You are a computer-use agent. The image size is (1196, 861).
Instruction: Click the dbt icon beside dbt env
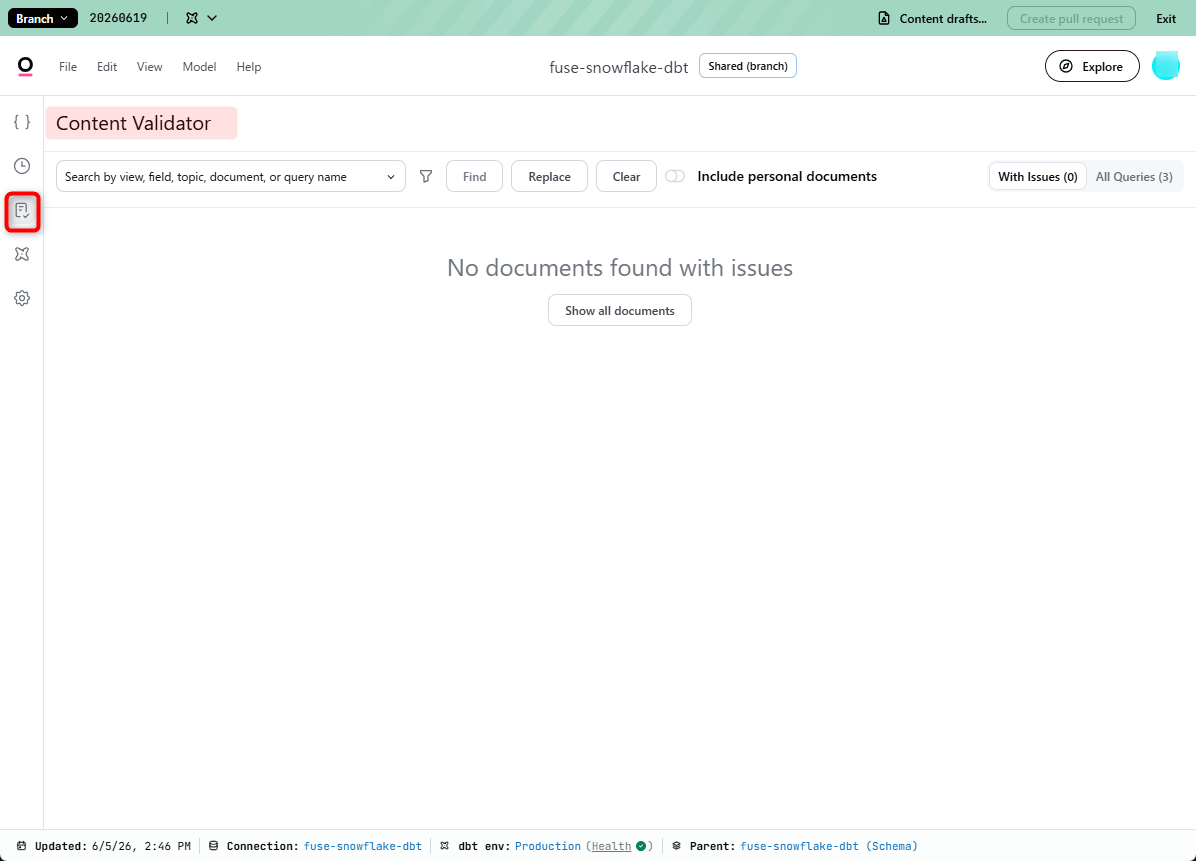pyautogui.click(x=445, y=846)
